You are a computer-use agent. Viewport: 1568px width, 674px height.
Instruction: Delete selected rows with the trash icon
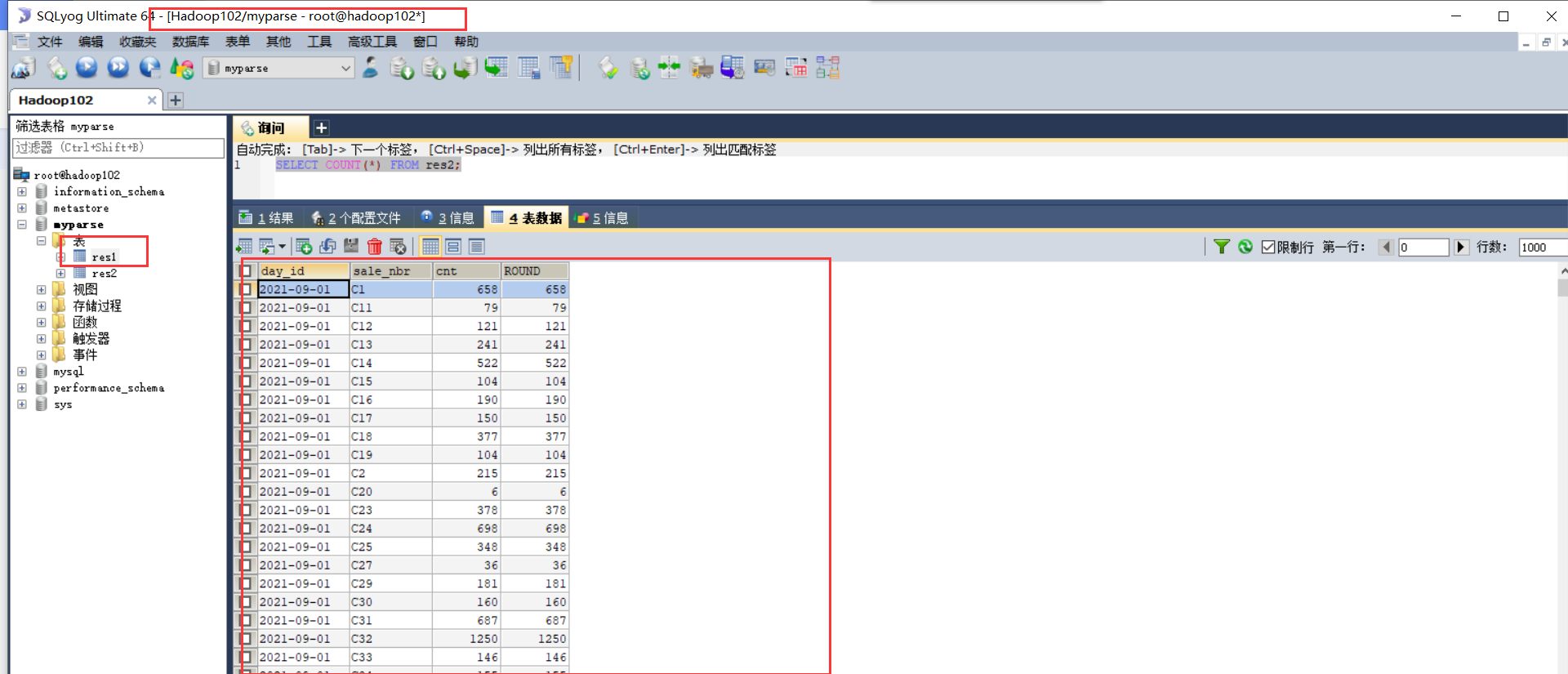[374, 247]
